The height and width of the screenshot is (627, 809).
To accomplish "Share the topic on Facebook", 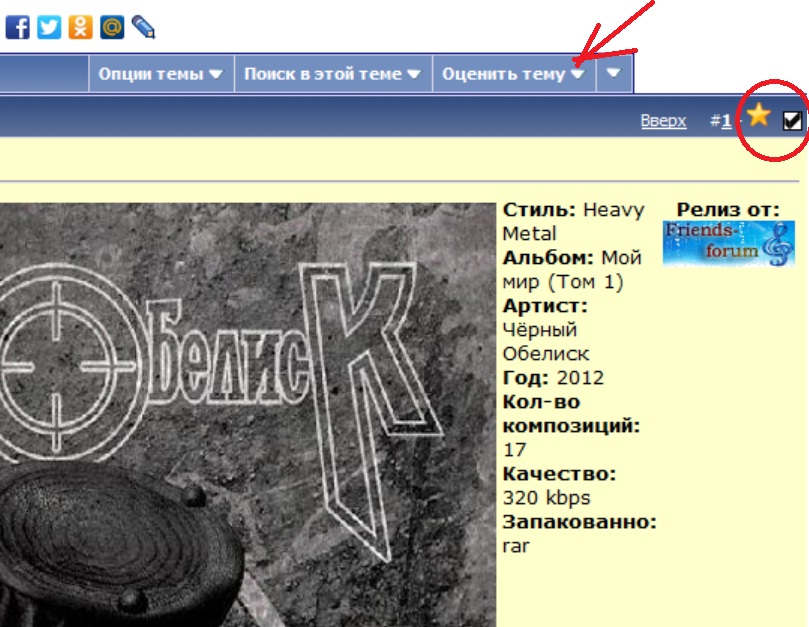I will tap(18, 27).
